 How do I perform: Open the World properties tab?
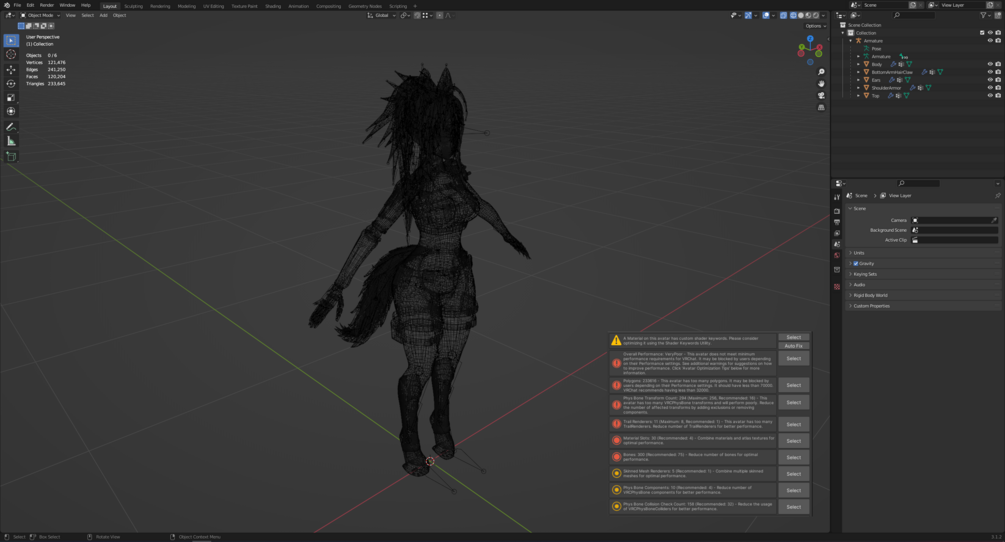[x=837, y=256]
